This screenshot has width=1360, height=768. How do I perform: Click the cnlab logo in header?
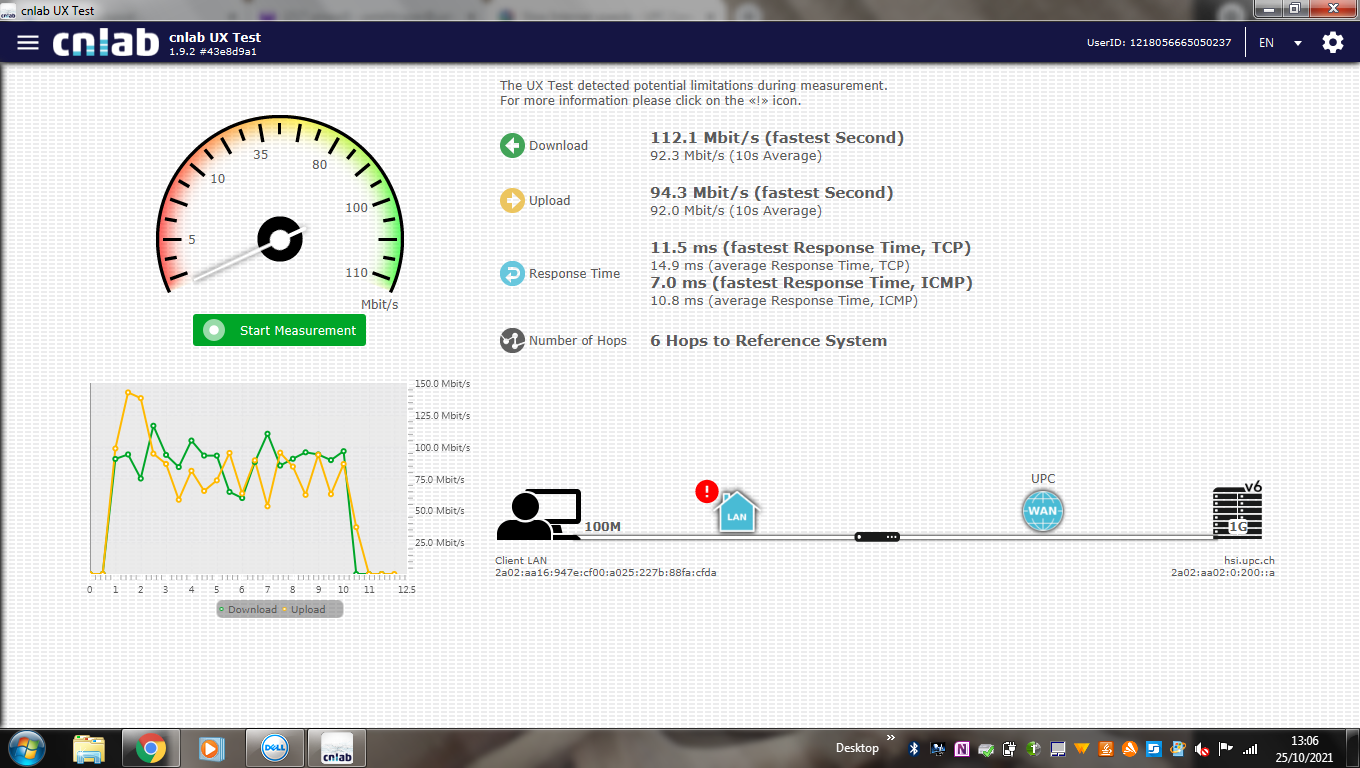click(x=106, y=43)
